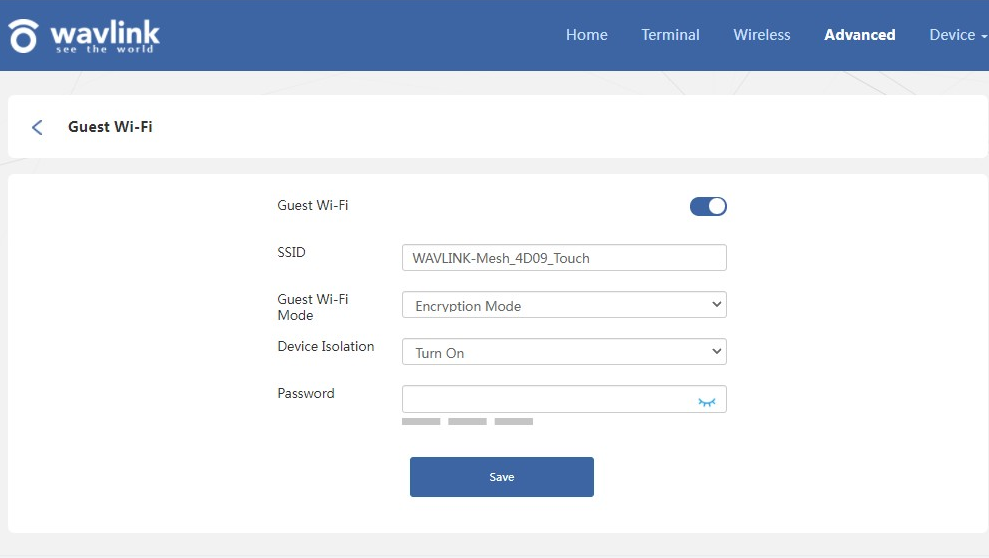The width and height of the screenshot is (989, 558).
Task: Disable the Guest Wi-Fi switch
Action: [708, 206]
